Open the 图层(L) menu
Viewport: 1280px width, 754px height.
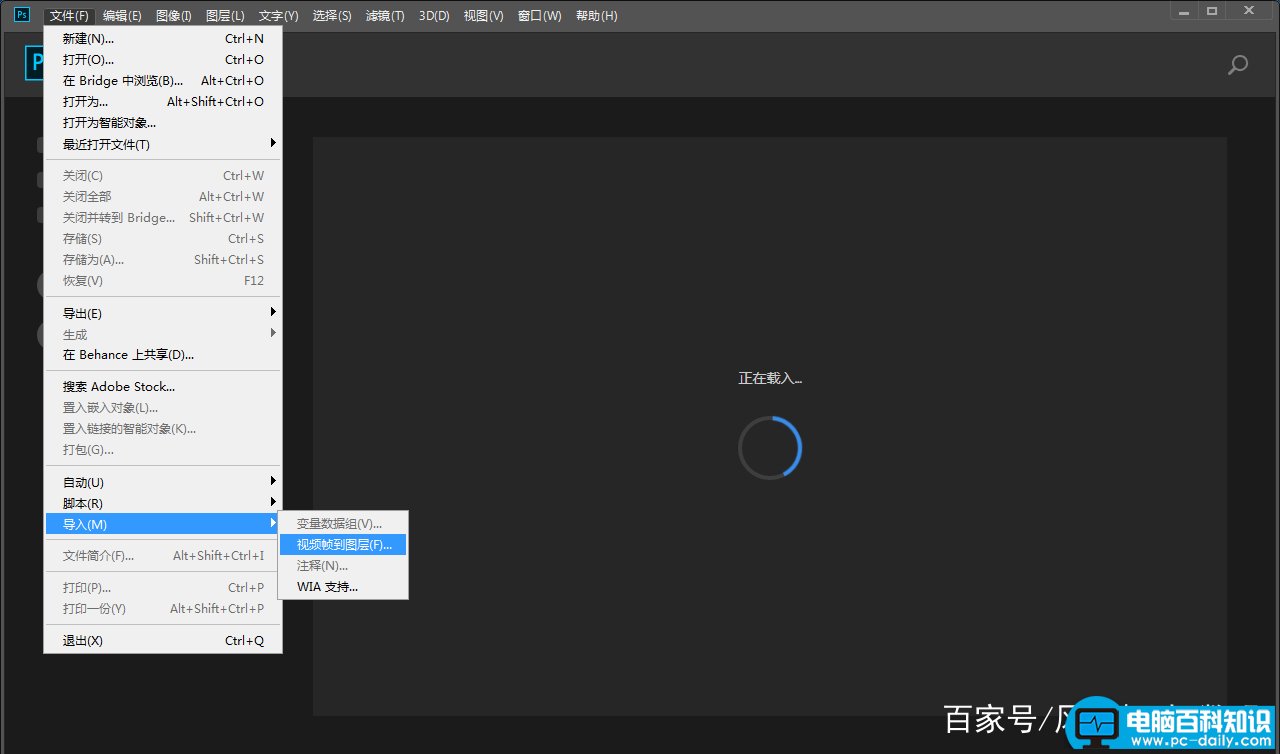point(225,16)
